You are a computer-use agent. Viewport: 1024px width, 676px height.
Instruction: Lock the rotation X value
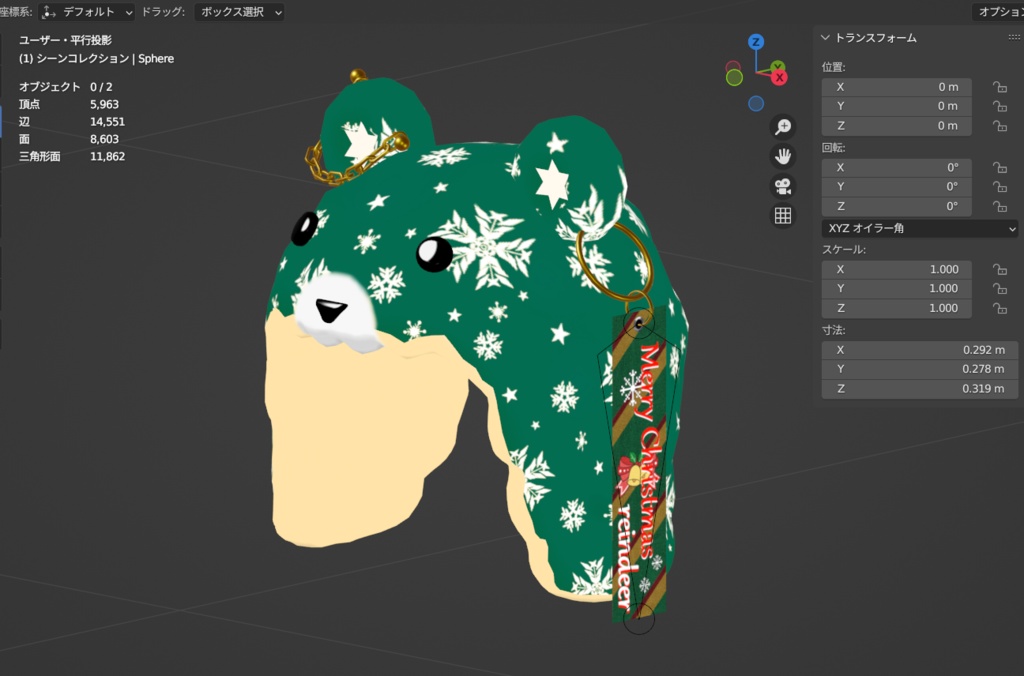(1000, 168)
